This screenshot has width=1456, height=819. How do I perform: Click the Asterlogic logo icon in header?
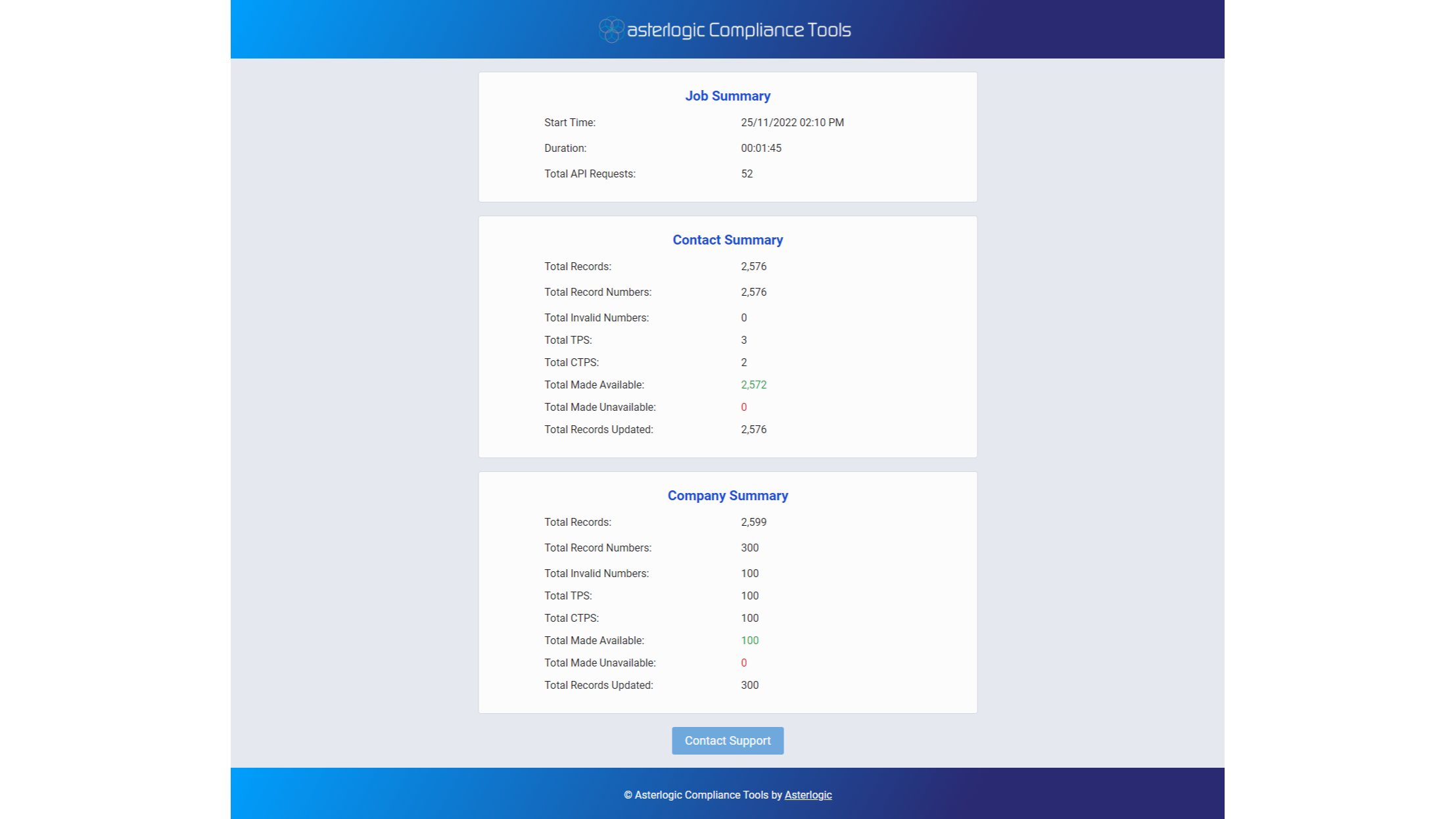[611, 30]
